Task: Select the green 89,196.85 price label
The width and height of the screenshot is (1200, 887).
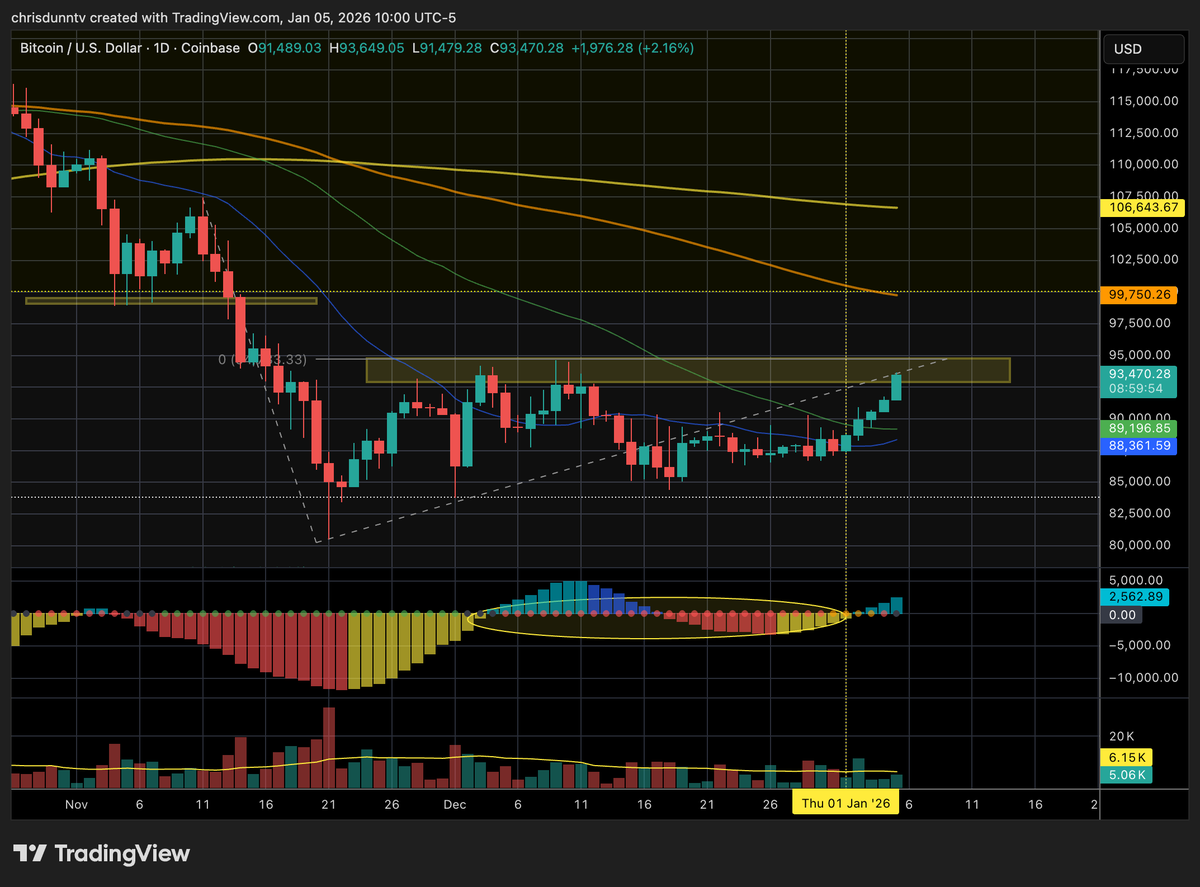Action: click(1141, 428)
